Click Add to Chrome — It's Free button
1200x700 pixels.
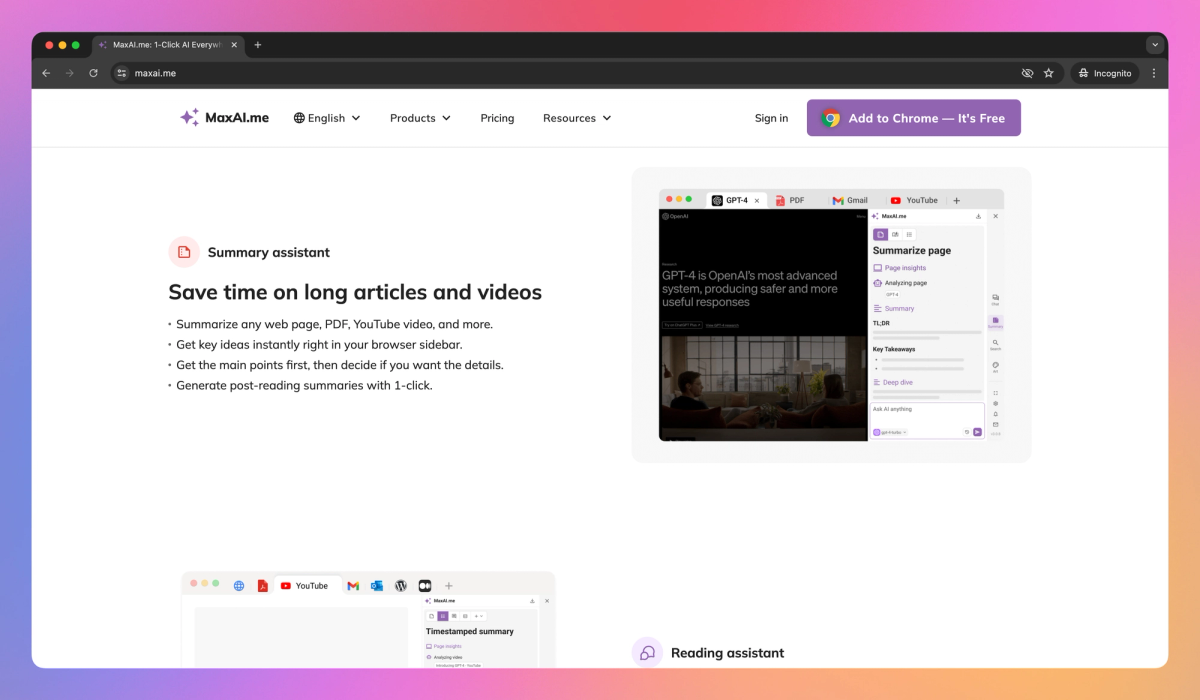tap(913, 118)
